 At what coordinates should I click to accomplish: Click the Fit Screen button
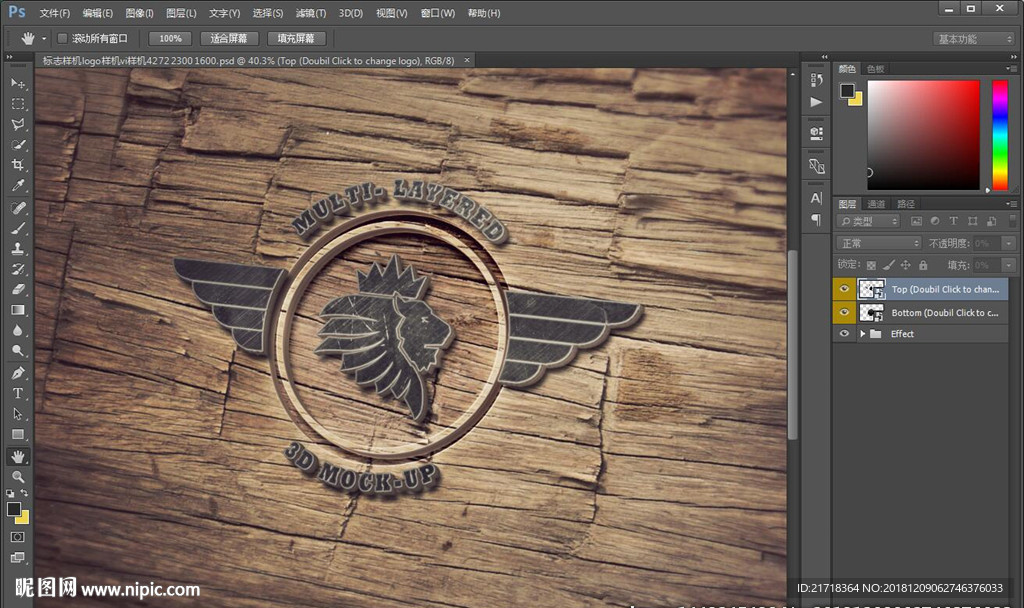pos(229,39)
